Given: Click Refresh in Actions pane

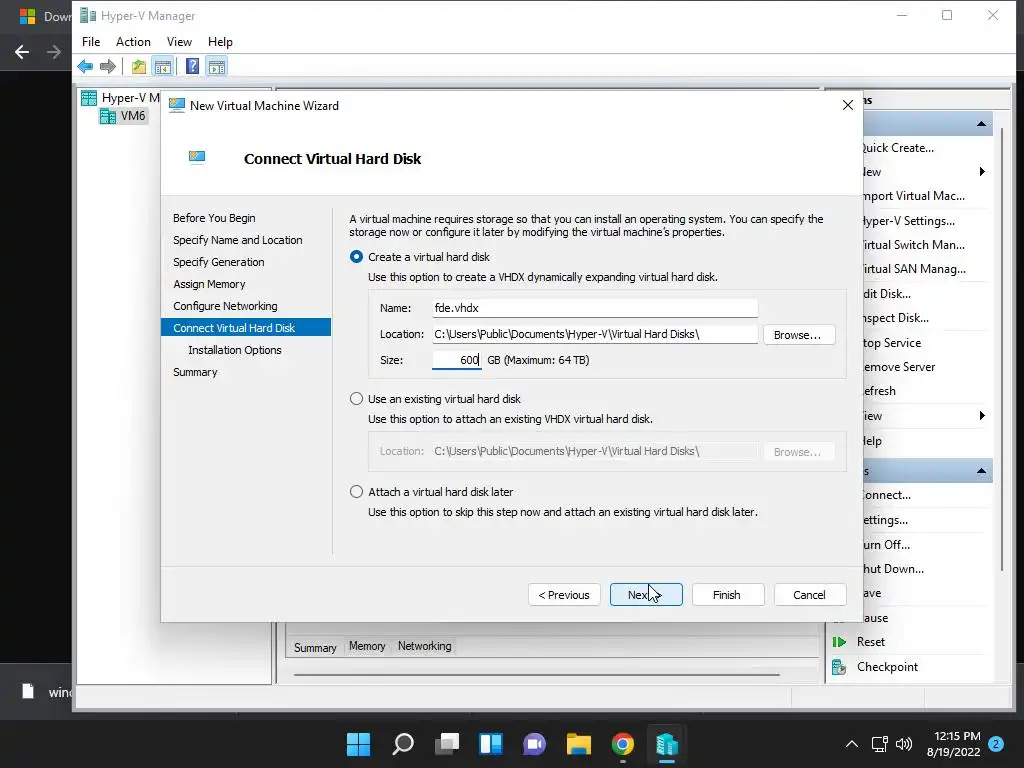Looking at the screenshot, I should (x=879, y=391).
